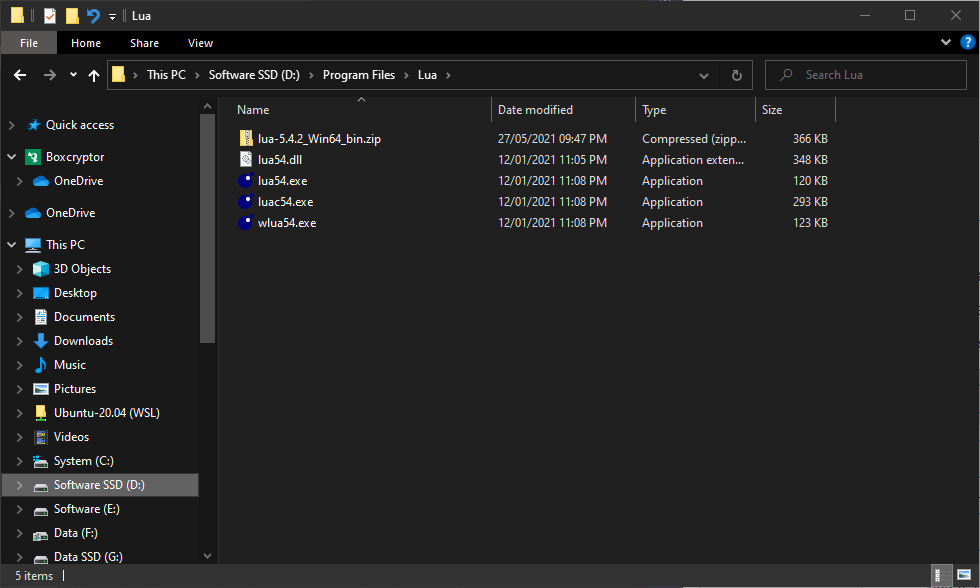Click the Music note icon
The width and height of the screenshot is (980, 588).
tap(41, 364)
